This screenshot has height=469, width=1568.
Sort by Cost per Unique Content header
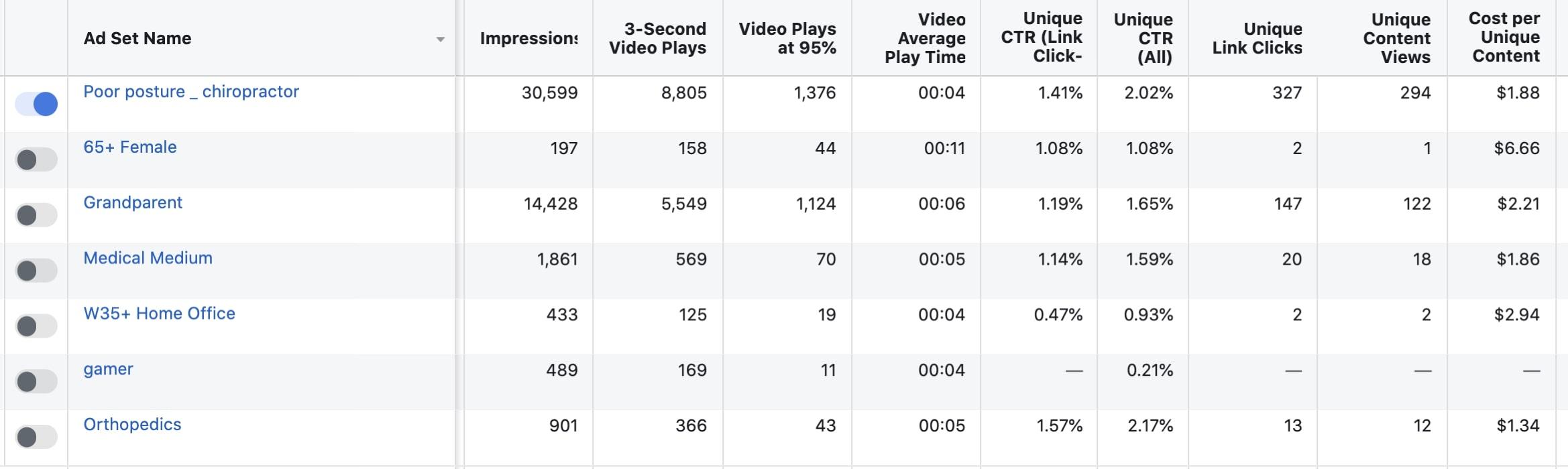(1504, 37)
